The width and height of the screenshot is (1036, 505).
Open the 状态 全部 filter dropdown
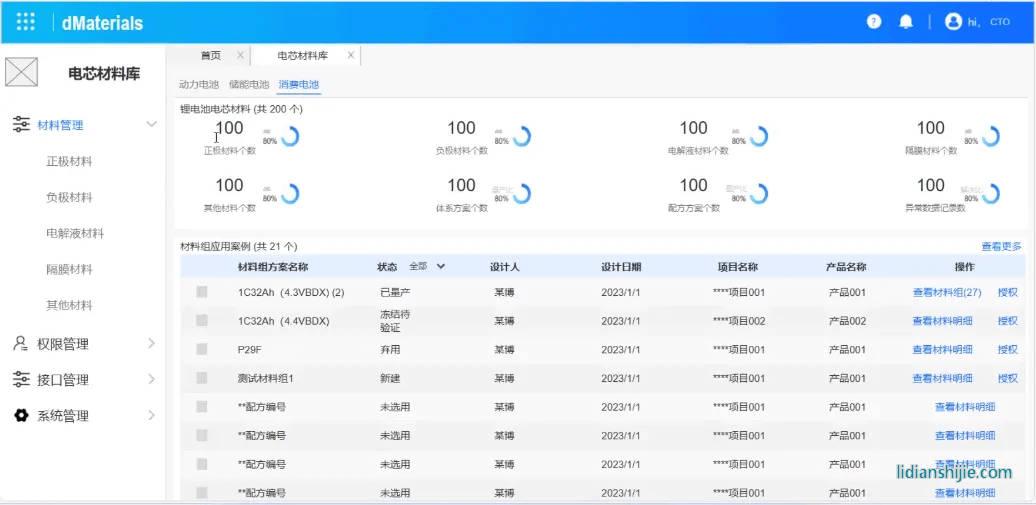tap(440, 266)
